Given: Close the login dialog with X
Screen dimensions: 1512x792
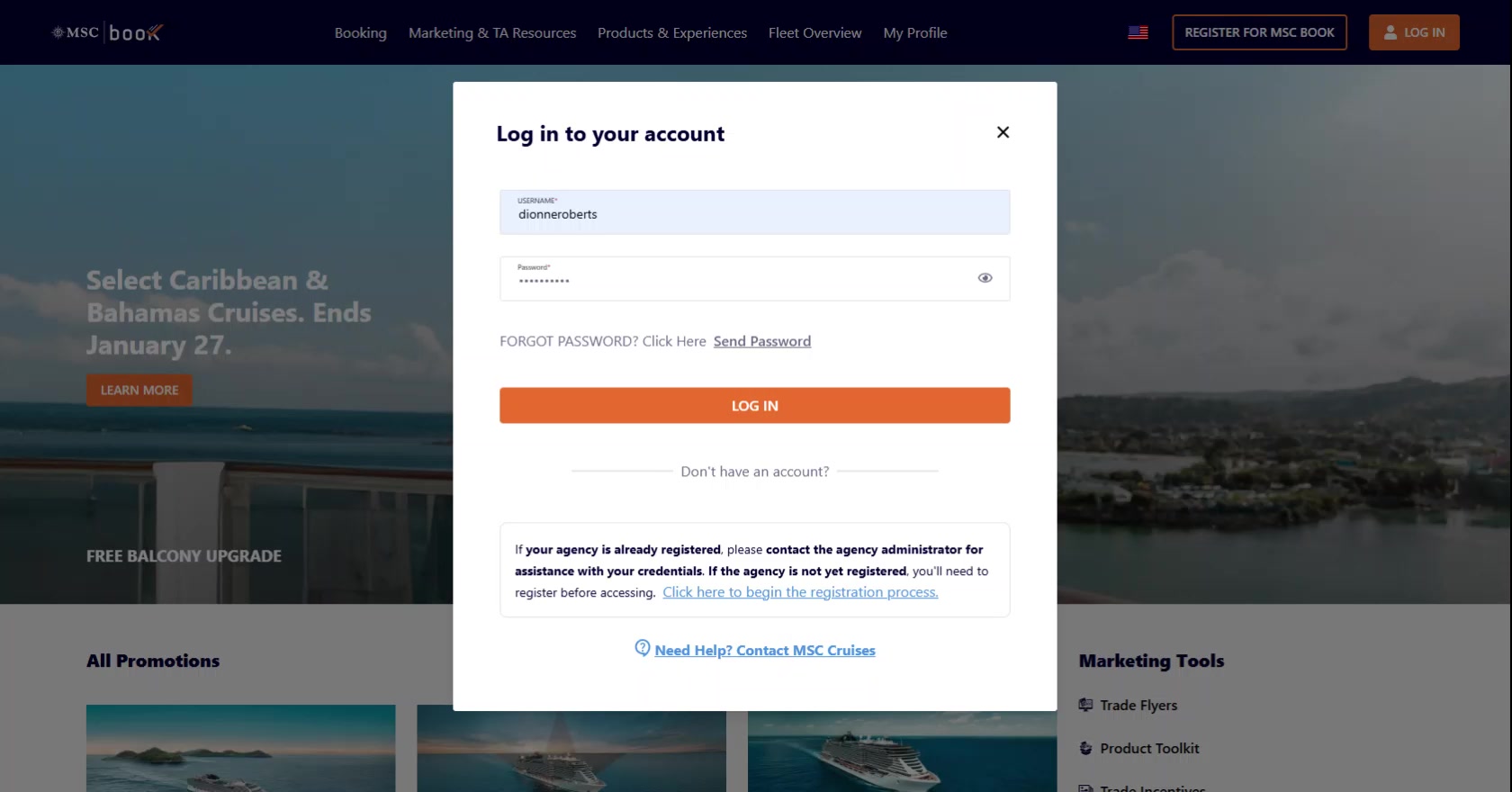Looking at the screenshot, I should tap(1003, 132).
